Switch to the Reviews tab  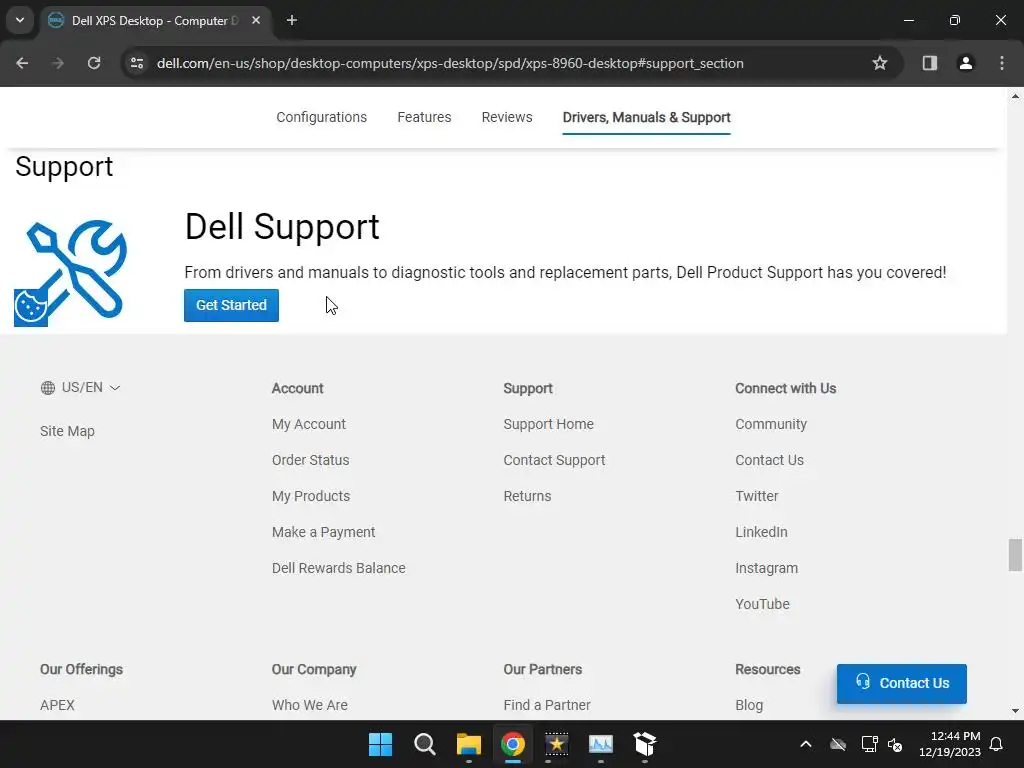click(x=507, y=118)
